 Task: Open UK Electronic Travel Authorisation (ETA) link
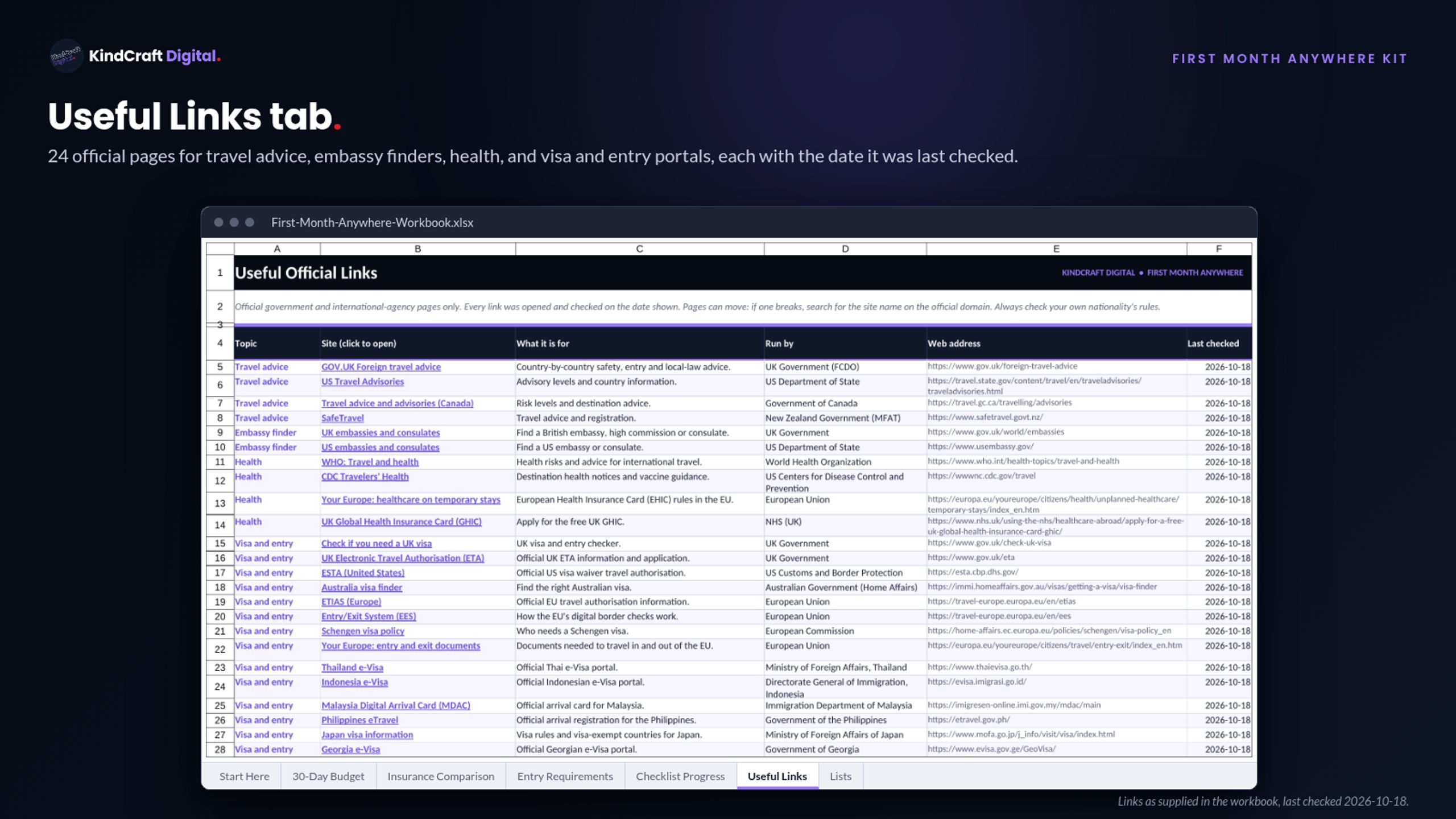pos(403,559)
